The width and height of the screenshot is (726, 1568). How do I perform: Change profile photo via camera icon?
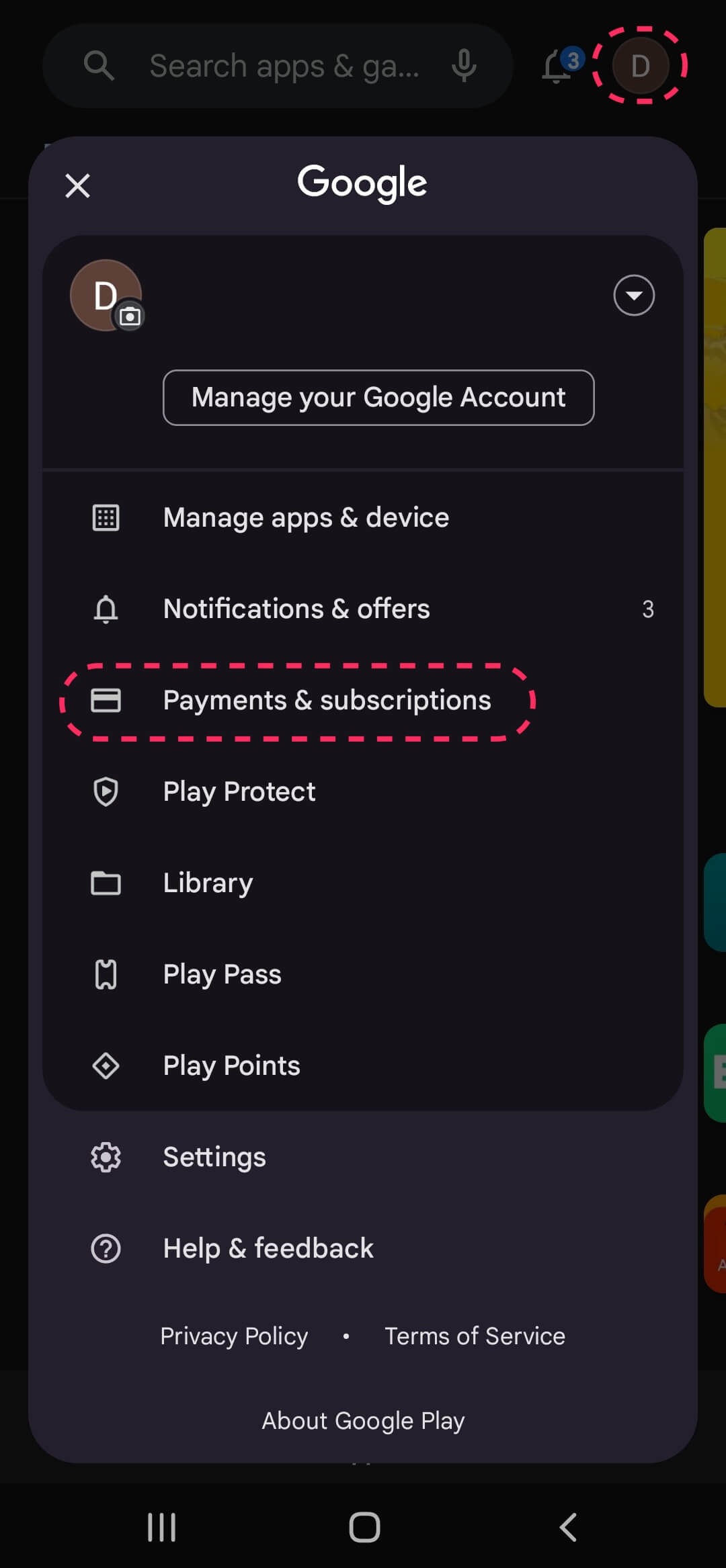point(130,316)
